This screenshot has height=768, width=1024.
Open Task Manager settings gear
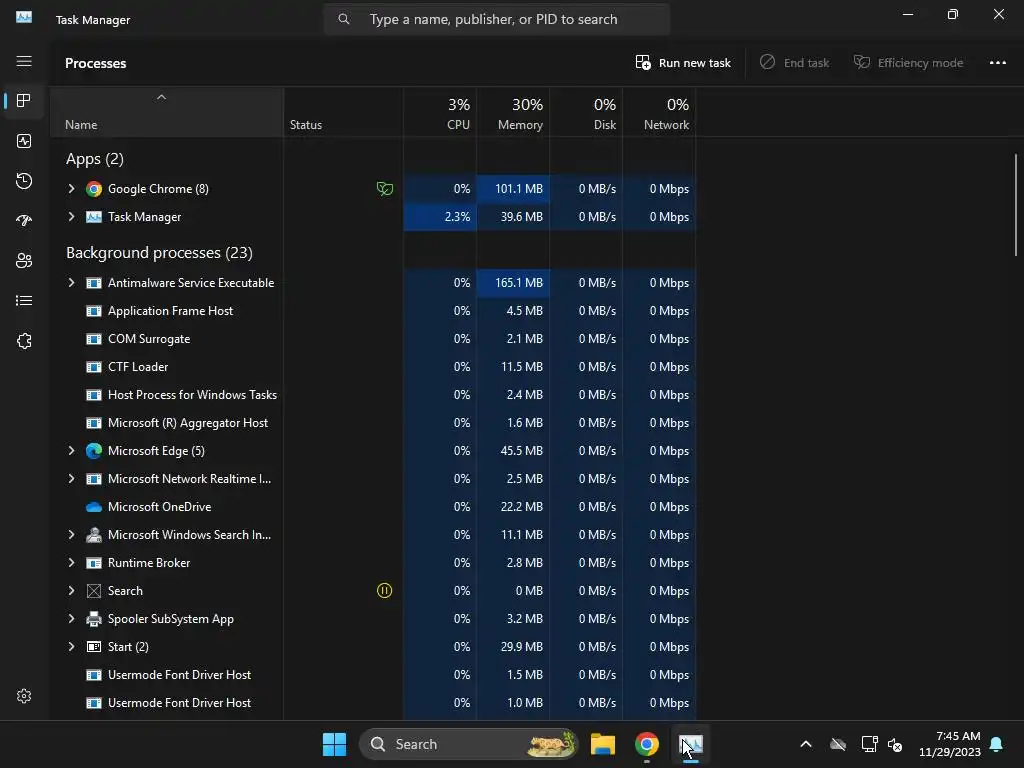pos(24,696)
